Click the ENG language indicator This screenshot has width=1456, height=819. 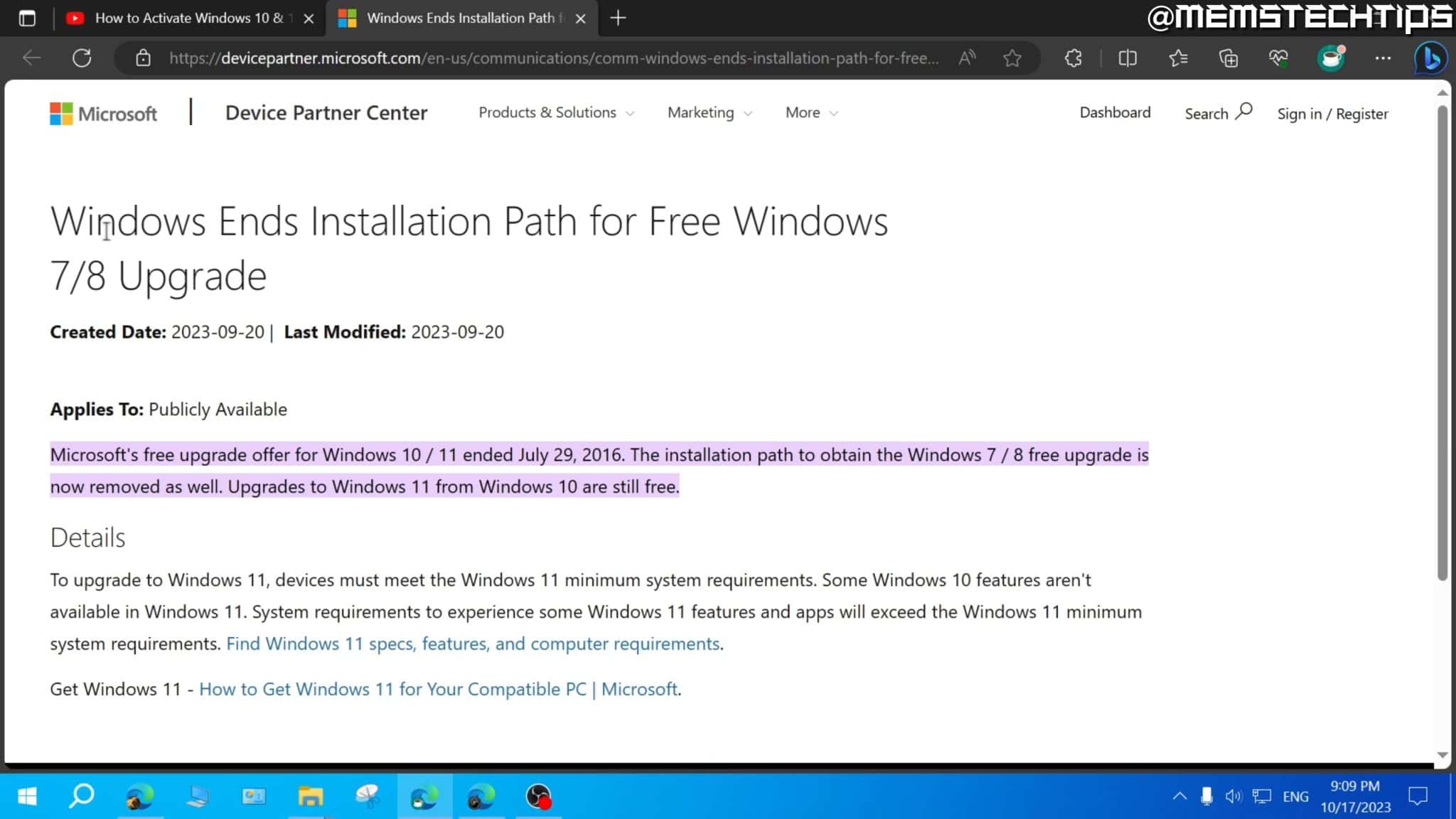(1295, 796)
